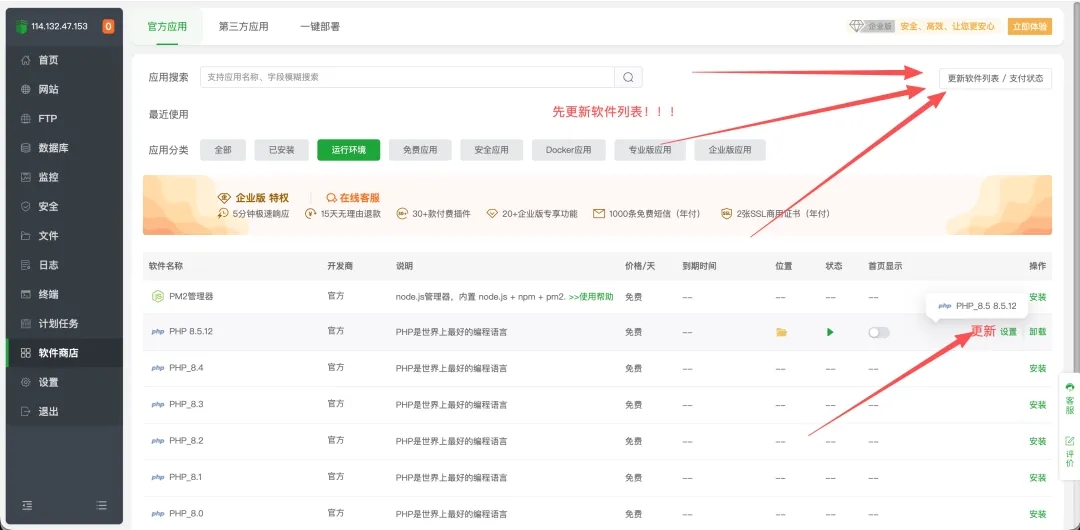Select 运行环境 category filter
Screen dimensions: 1080x530
pos(349,150)
